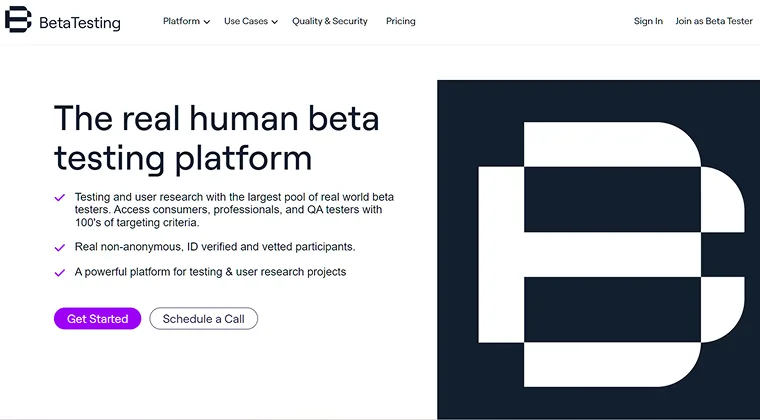The width and height of the screenshot is (760, 420).
Task: Click the large B logo hero image
Action: coord(599,249)
